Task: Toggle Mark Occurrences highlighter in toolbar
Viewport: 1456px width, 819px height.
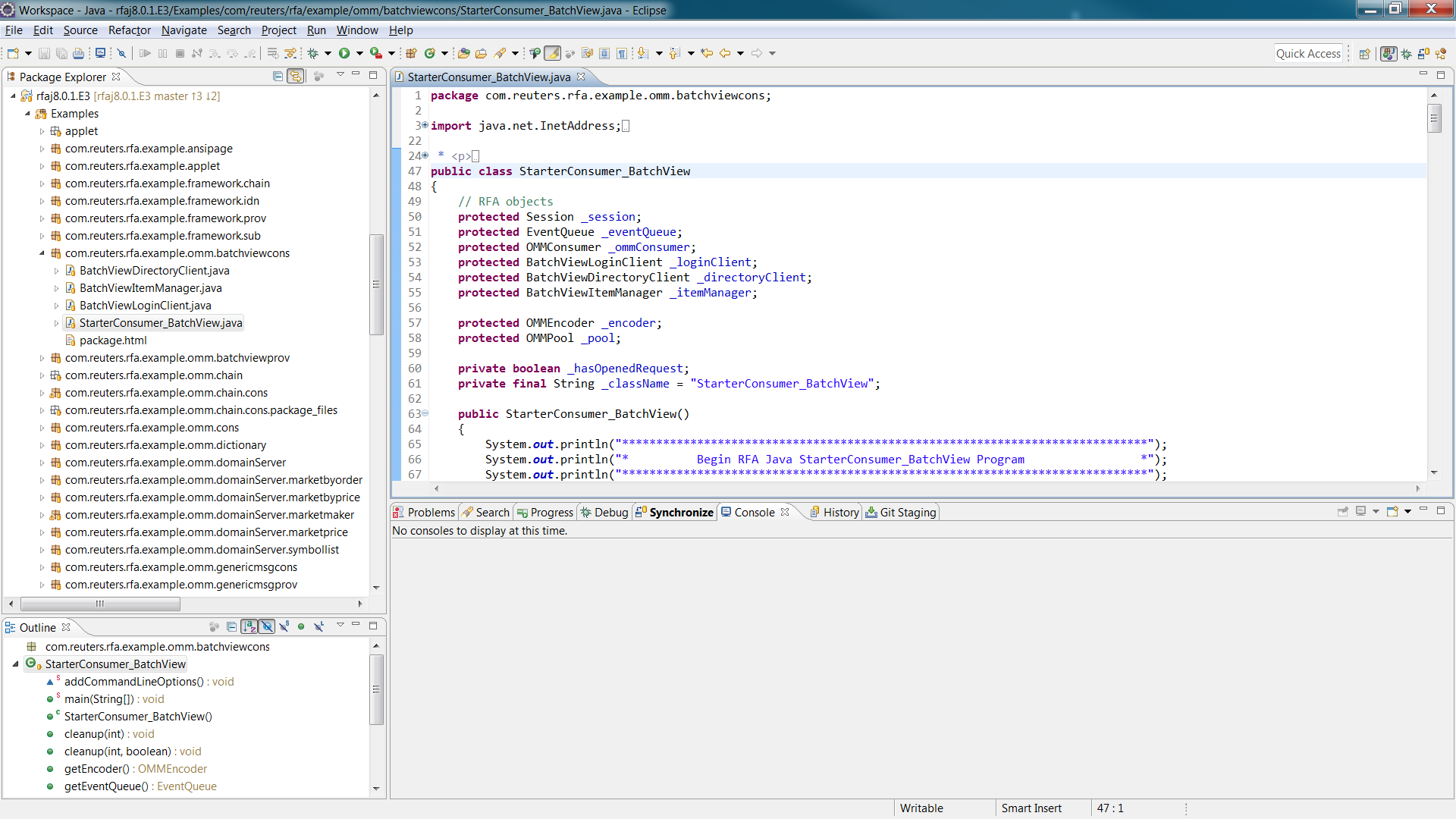Action: (x=553, y=53)
